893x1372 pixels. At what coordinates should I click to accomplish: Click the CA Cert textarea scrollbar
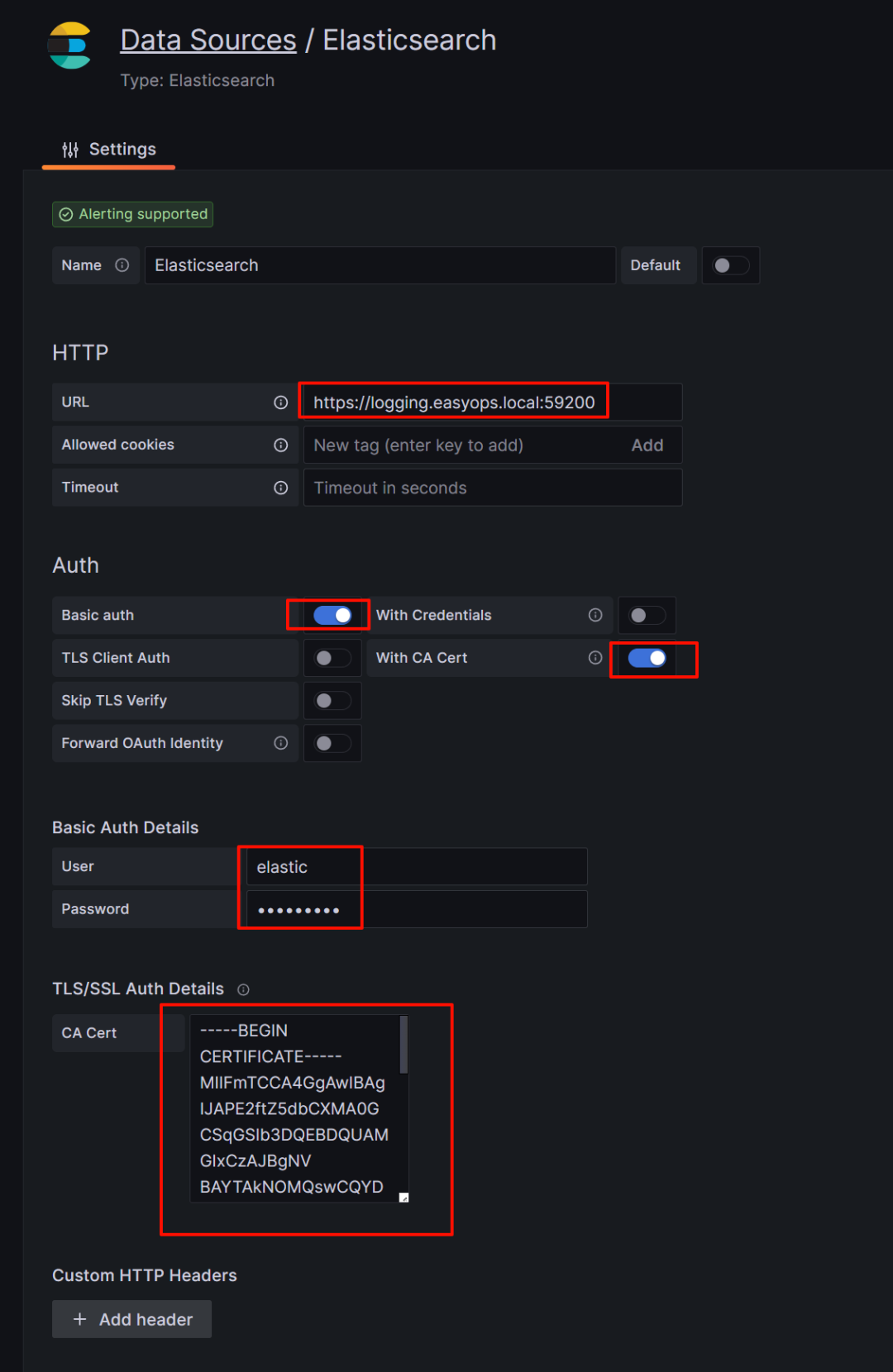404,1045
